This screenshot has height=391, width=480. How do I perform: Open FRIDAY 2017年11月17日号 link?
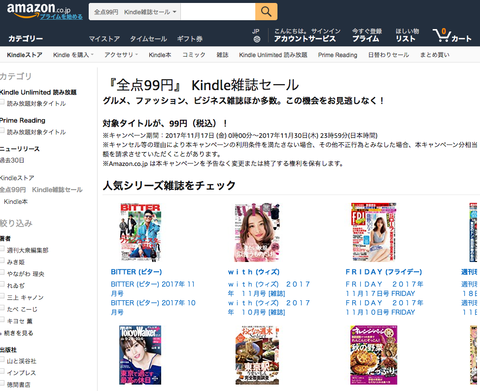[x=384, y=289]
